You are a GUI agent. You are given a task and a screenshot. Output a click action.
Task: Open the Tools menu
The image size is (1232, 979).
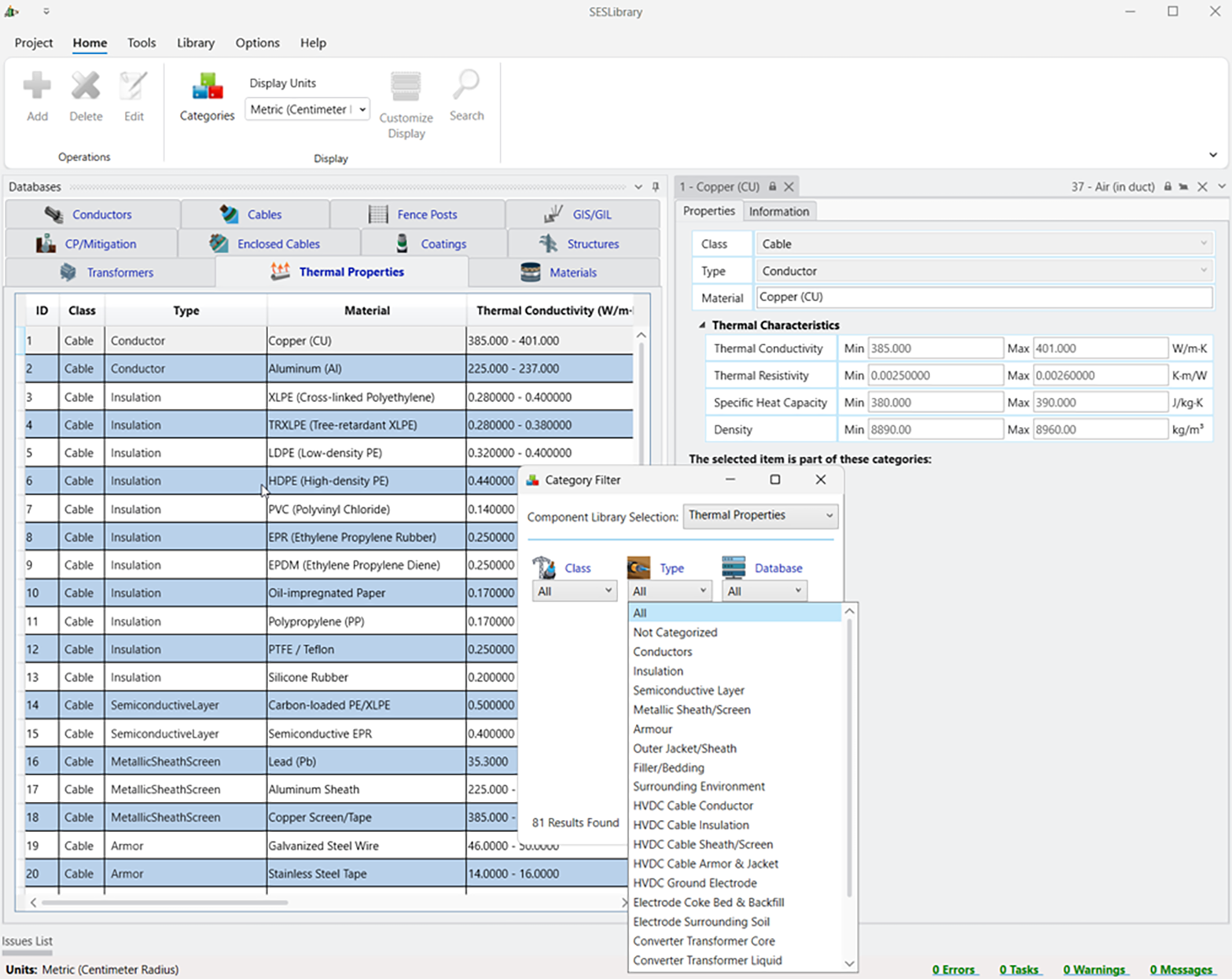point(142,42)
